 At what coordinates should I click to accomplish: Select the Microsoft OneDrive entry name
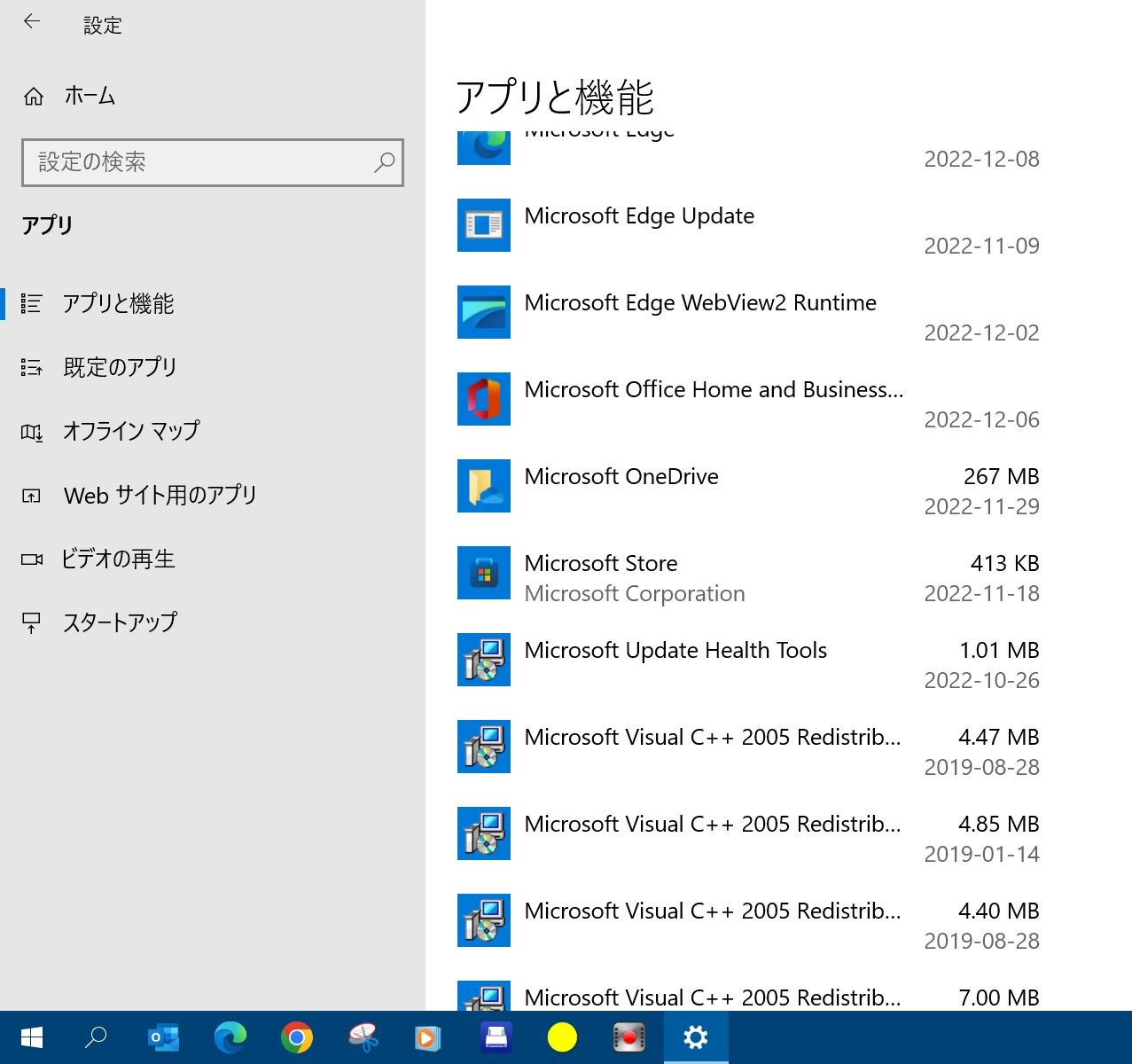(x=621, y=477)
